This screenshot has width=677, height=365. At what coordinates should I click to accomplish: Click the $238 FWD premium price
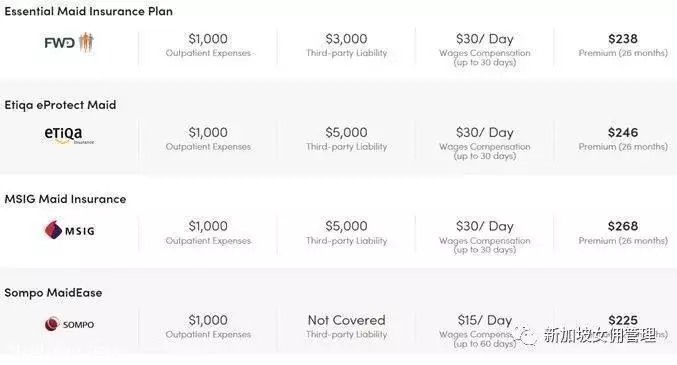[x=623, y=39]
